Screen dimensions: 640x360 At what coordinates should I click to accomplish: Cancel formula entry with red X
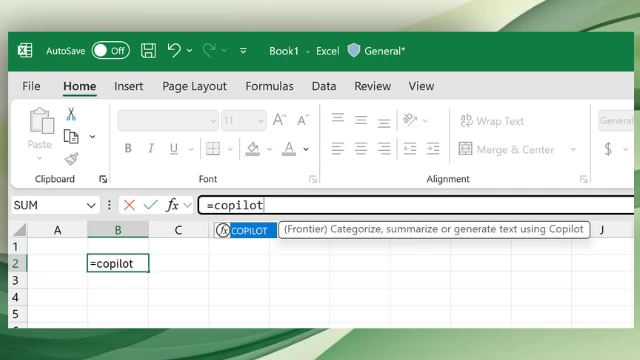tap(129, 205)
